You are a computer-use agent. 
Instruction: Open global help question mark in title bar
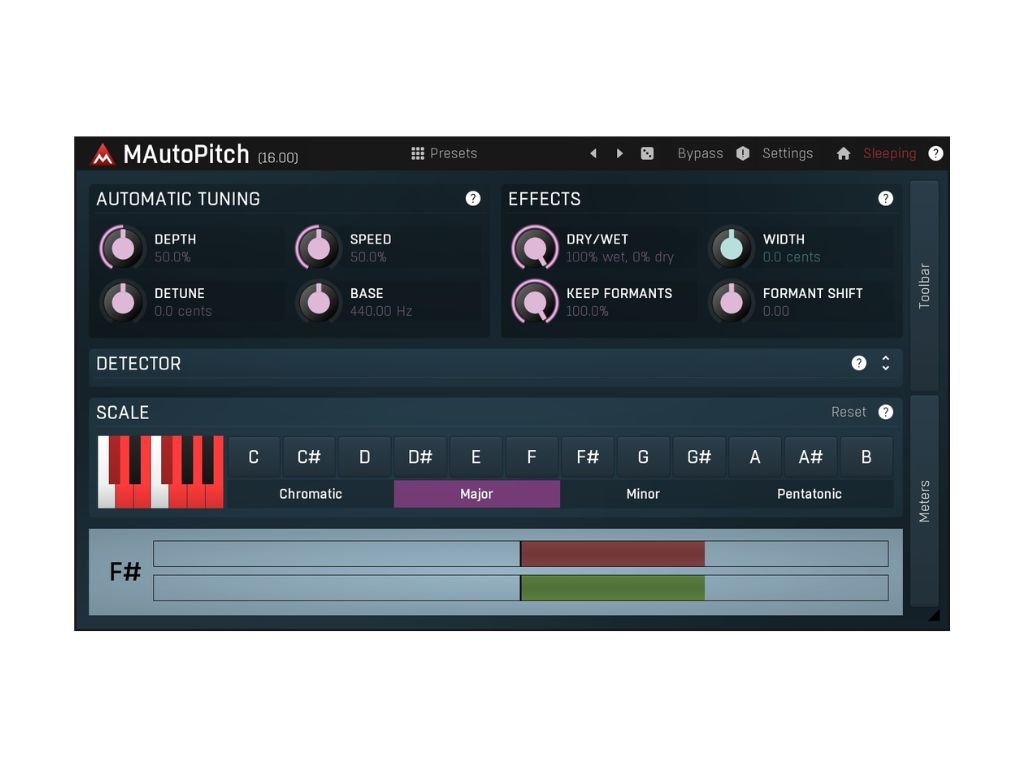(935, 154)
